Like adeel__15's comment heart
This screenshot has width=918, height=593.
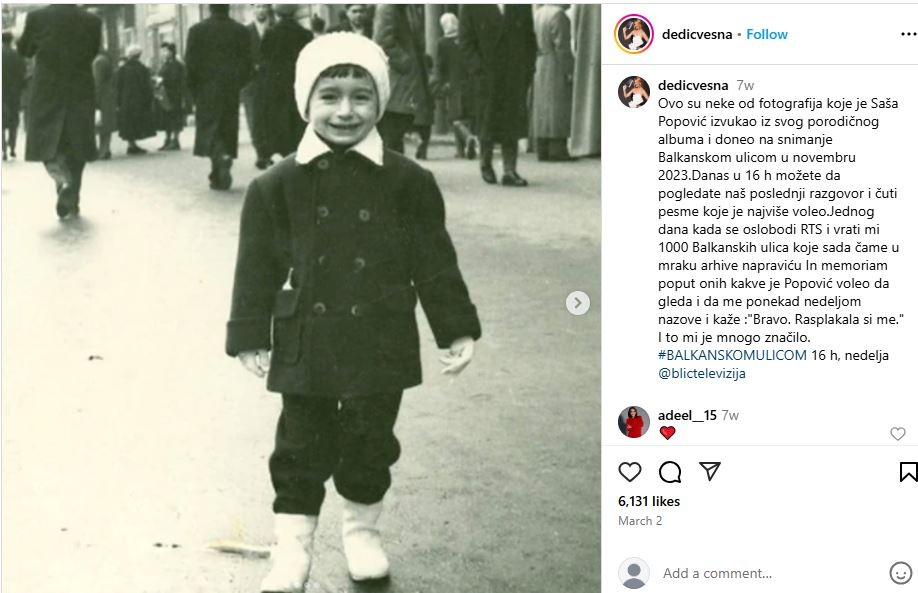coord(898,434)
